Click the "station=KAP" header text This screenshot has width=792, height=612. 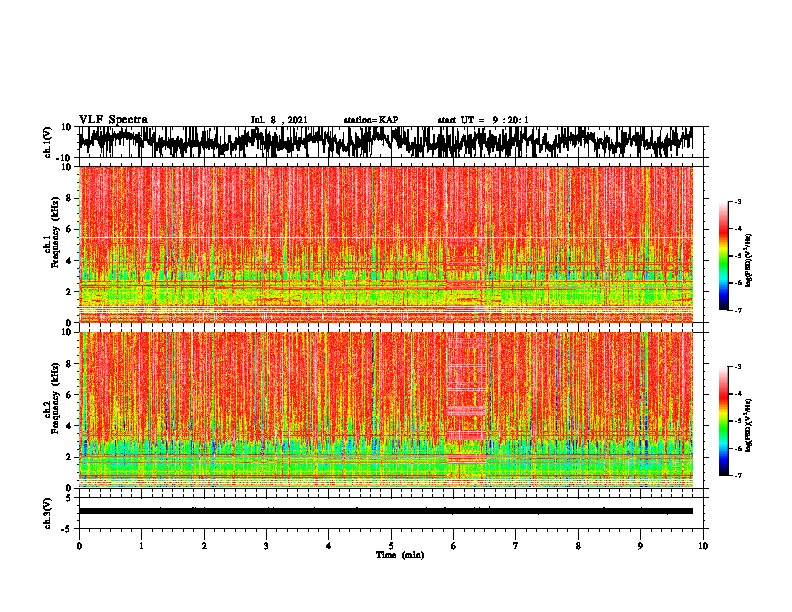[371, 120]
